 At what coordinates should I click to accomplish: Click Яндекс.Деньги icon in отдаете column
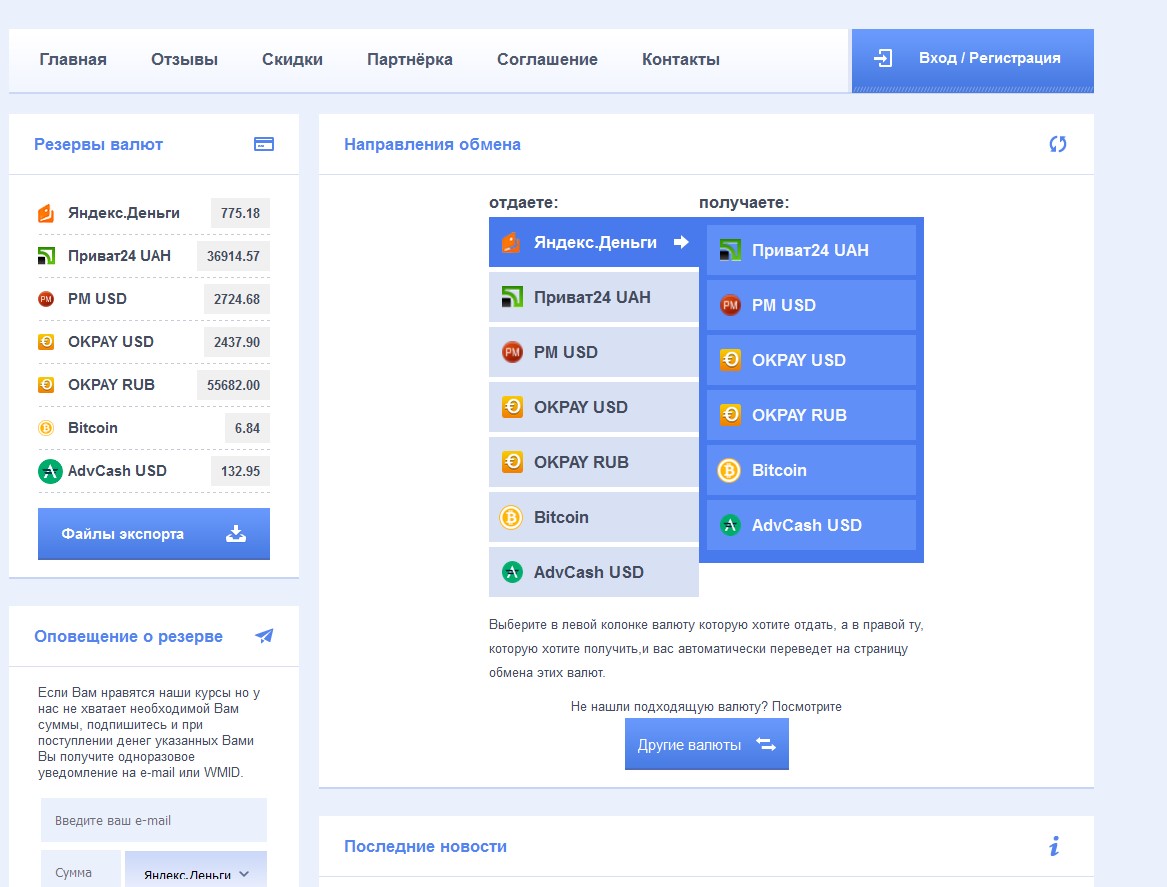(x=511, y=242)
